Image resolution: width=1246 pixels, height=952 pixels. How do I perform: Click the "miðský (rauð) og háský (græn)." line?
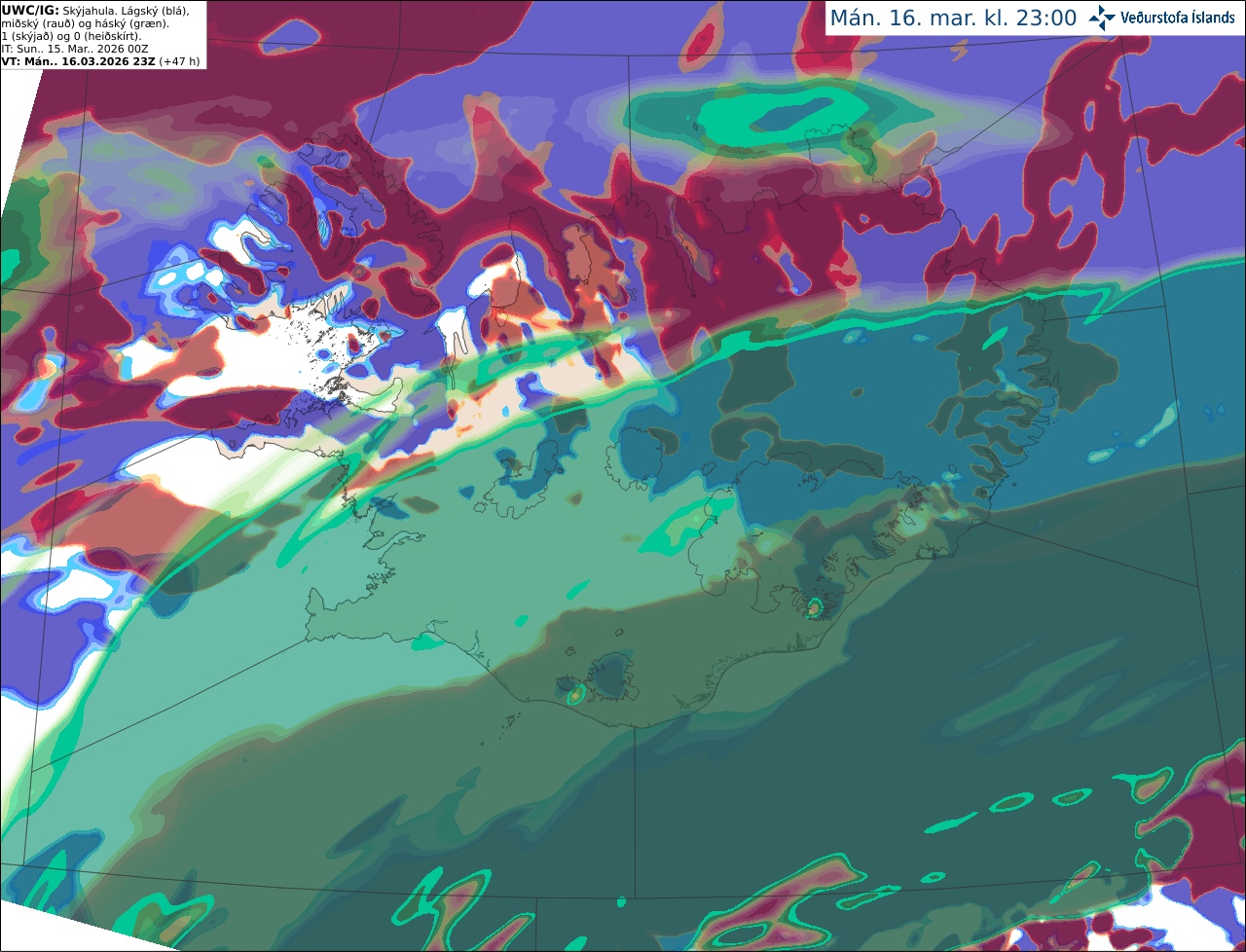[86, 22]
